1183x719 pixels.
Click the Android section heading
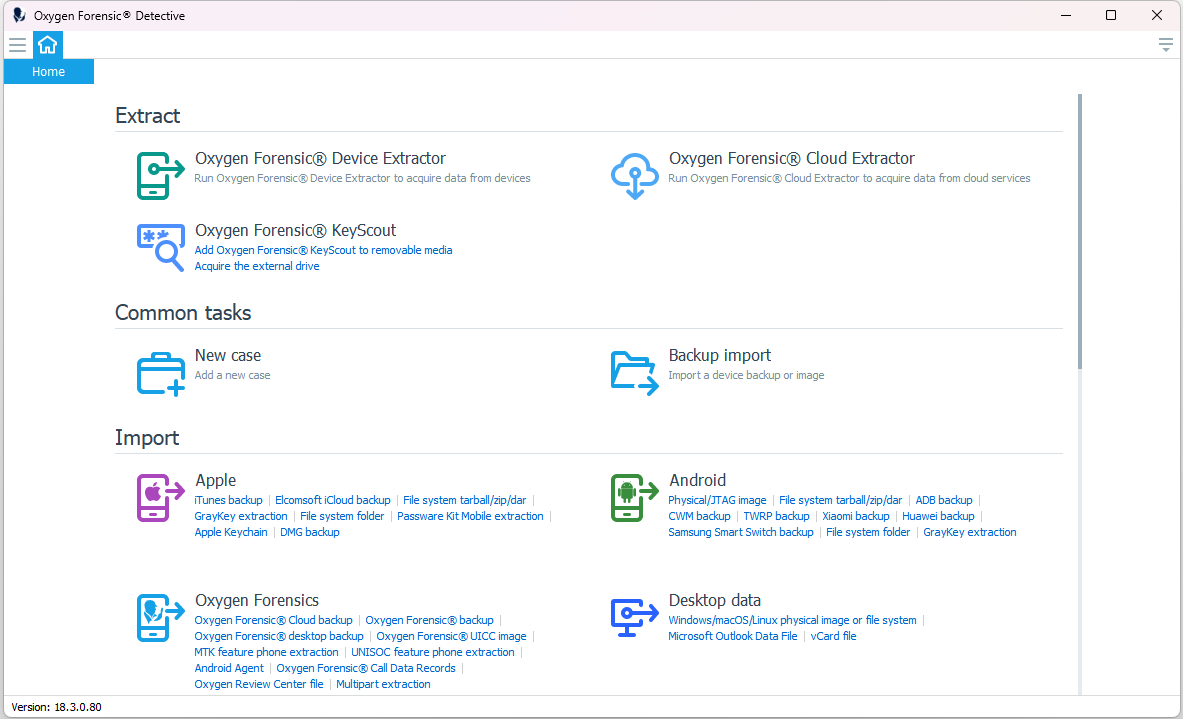[697, 481]
